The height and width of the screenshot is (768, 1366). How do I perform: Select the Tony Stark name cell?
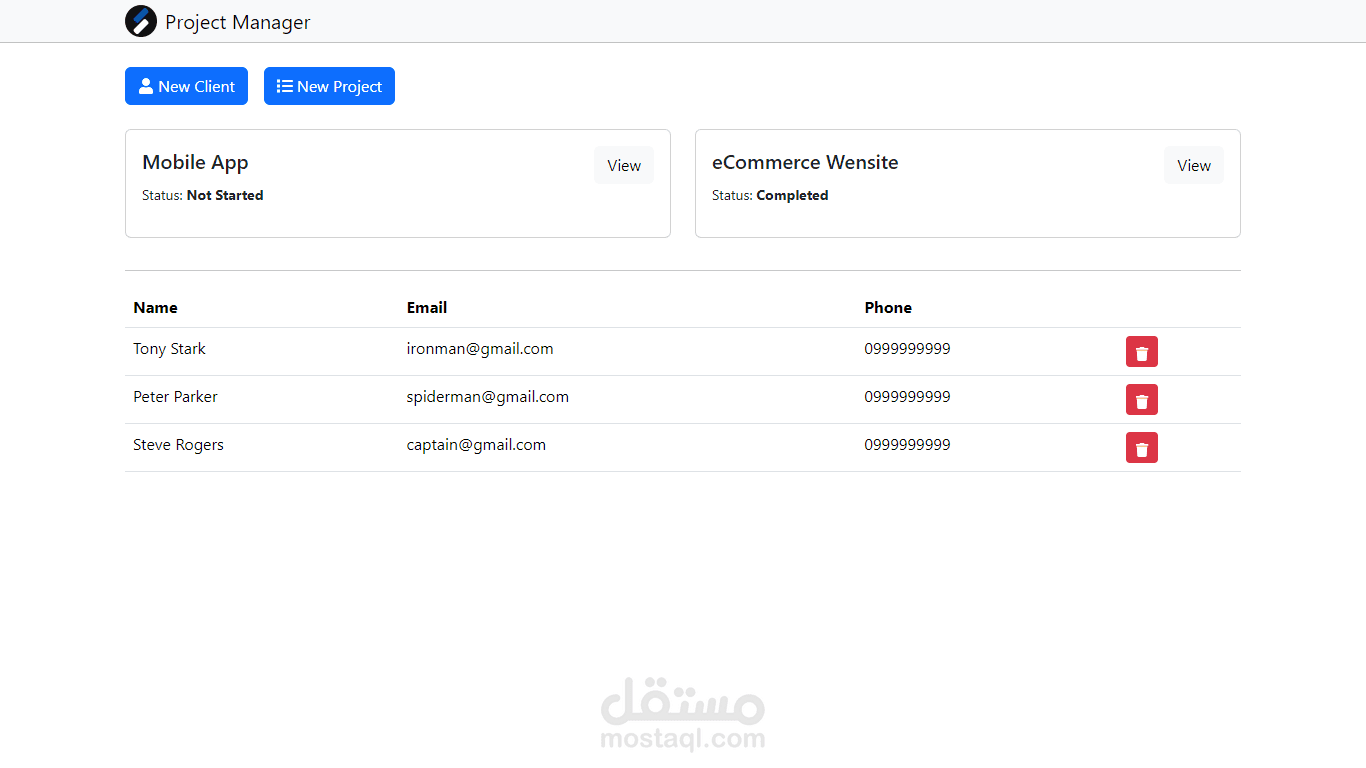(169, 349)
